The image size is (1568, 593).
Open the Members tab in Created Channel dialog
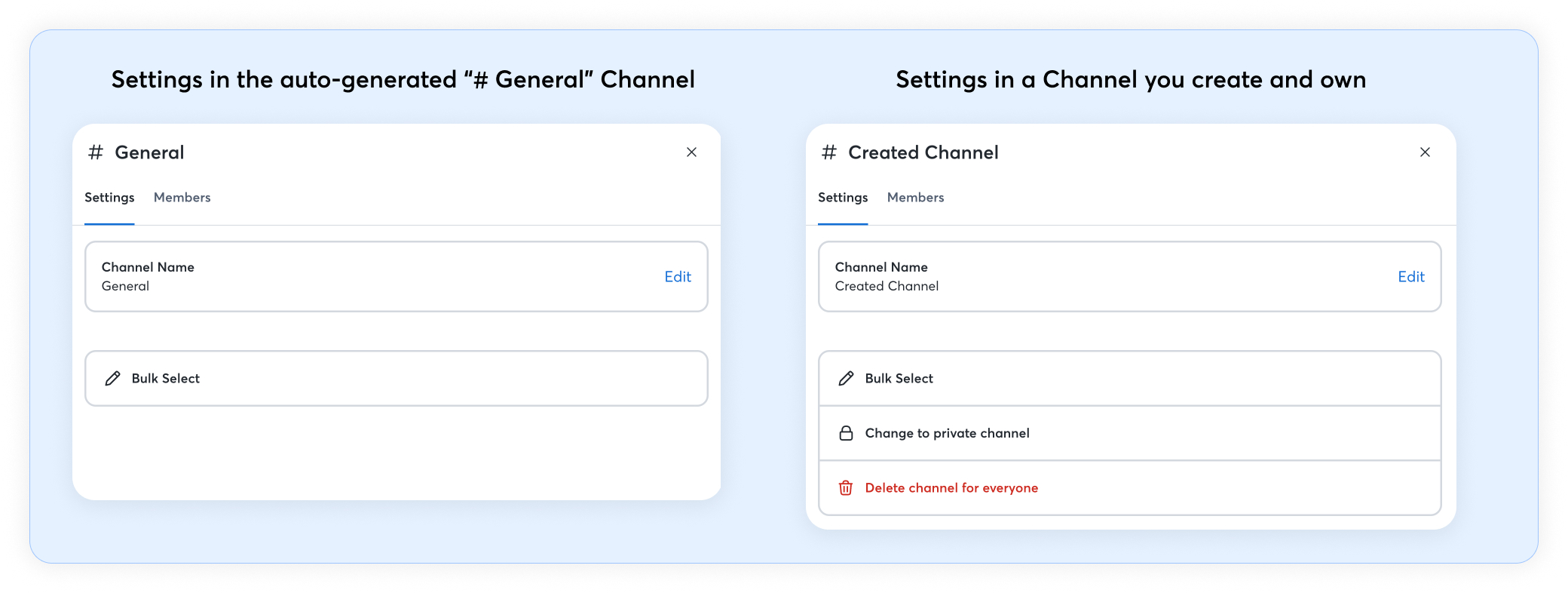tap(915, 198)
